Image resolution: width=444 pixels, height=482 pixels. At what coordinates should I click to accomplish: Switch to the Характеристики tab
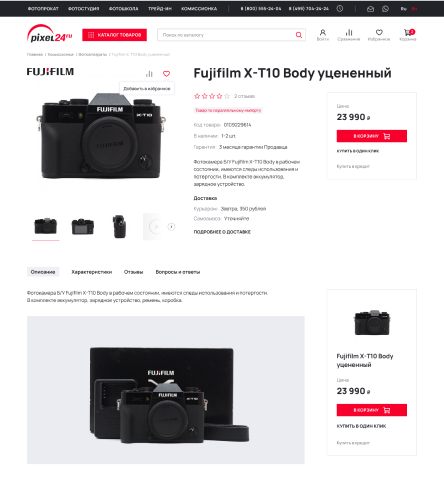[92, 272]
